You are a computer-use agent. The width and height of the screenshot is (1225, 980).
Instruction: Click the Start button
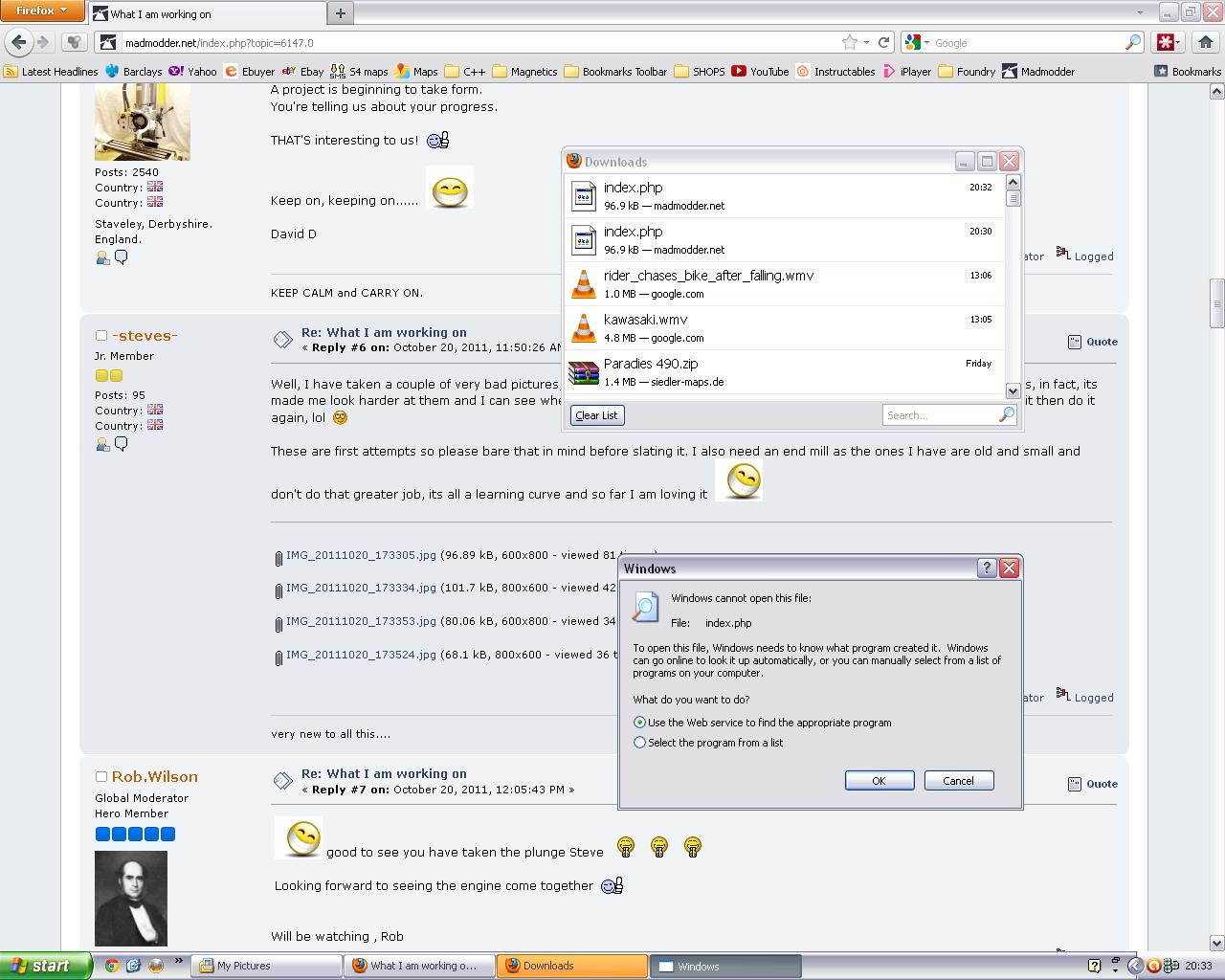45,966
